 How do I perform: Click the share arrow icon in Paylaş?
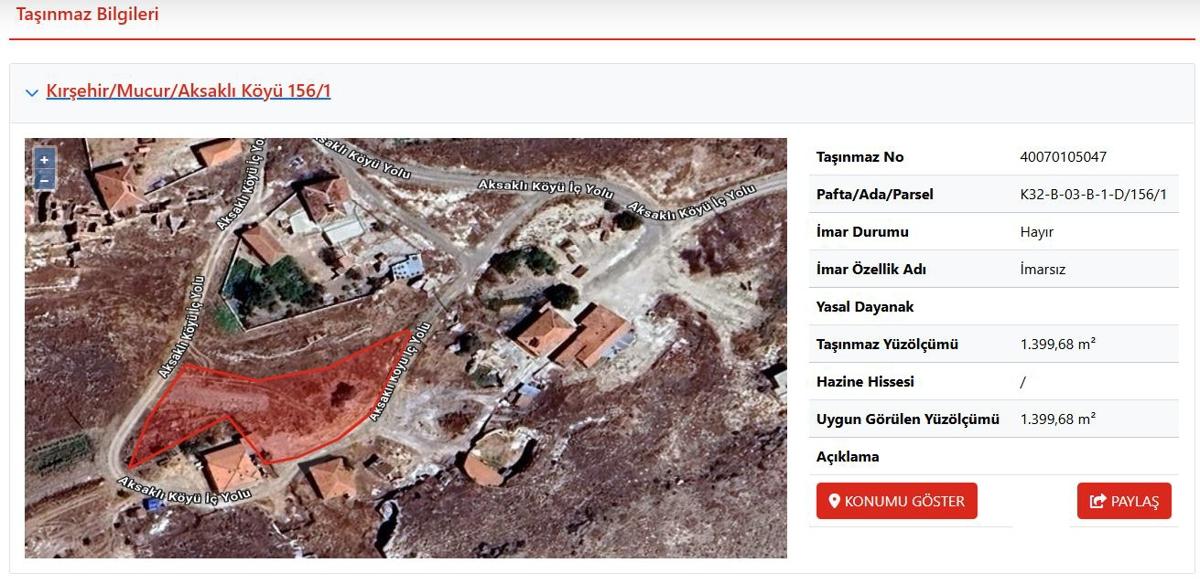(1097, 501)
